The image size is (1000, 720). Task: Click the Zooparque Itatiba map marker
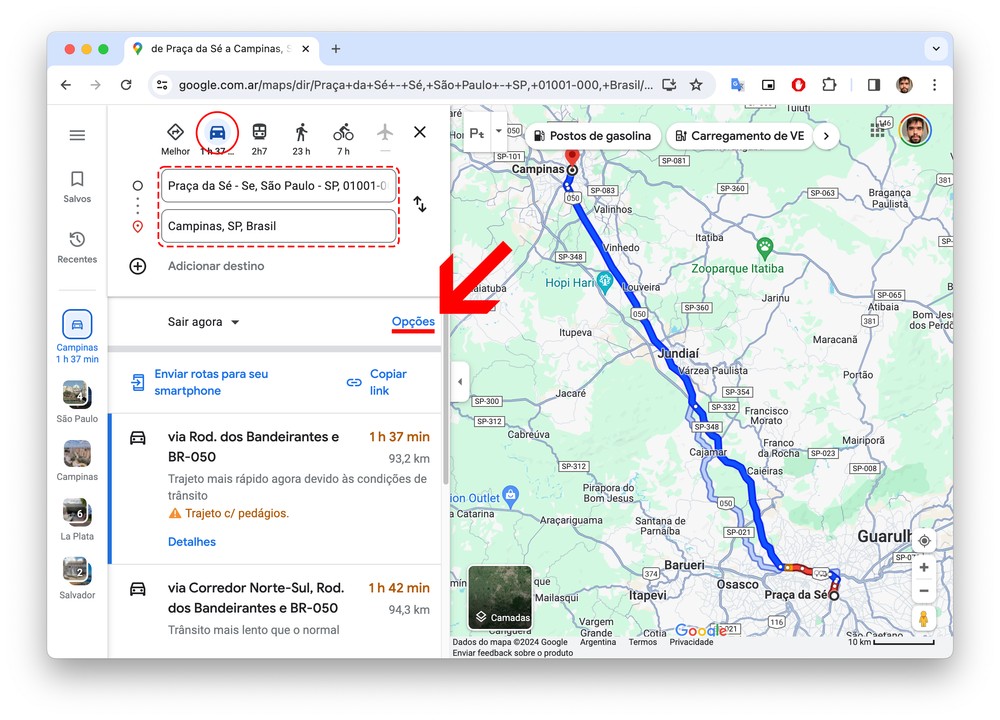764,247
